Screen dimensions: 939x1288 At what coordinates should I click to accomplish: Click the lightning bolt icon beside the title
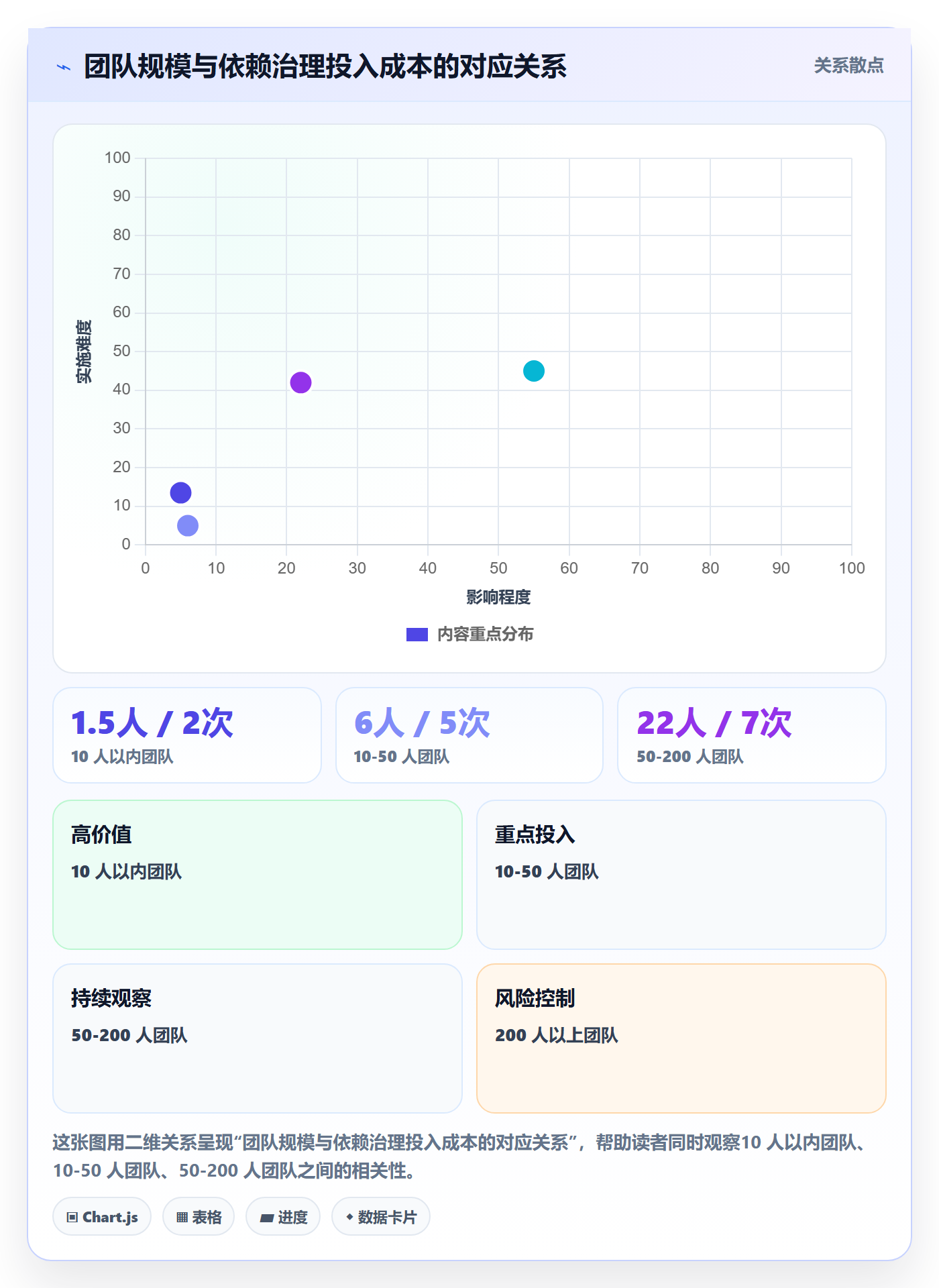[64, 67]
